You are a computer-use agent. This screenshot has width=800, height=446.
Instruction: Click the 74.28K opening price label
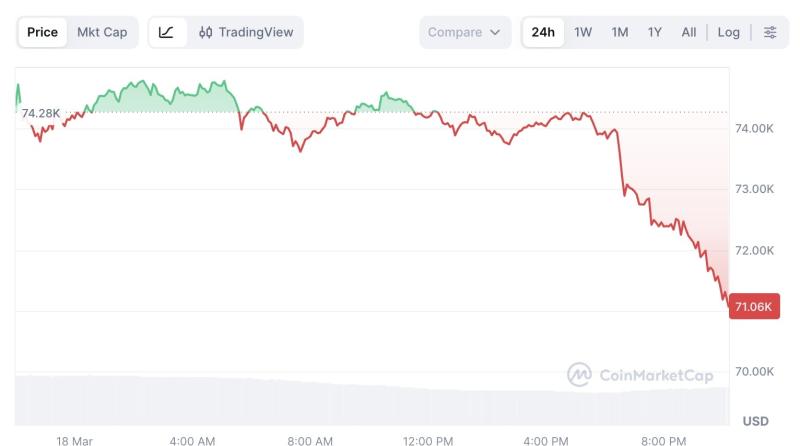click(x=40, y=113)
